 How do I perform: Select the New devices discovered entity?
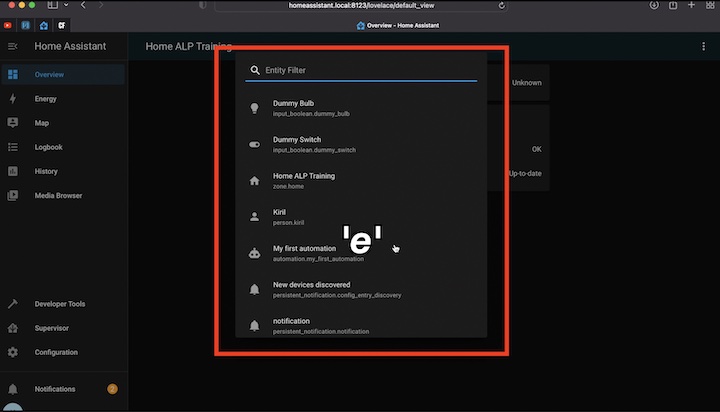[x=361, y=289]
